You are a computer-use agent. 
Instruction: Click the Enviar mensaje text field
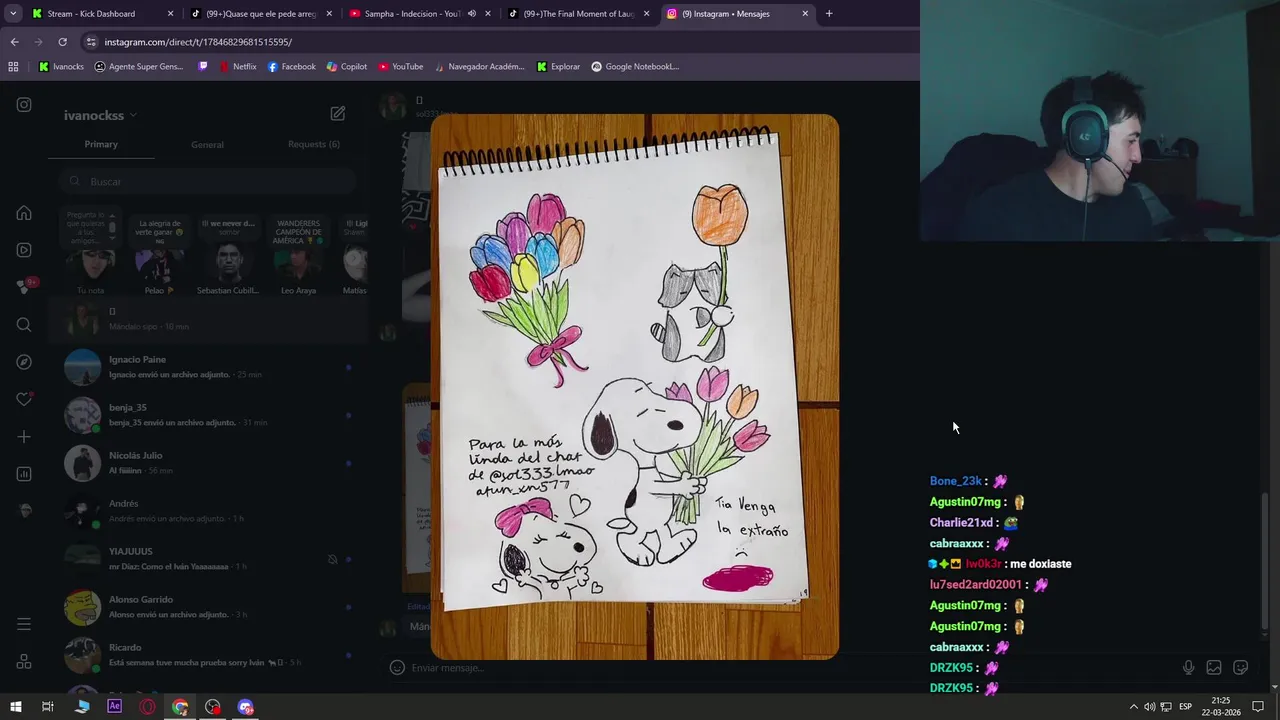(x=780, y=668)
